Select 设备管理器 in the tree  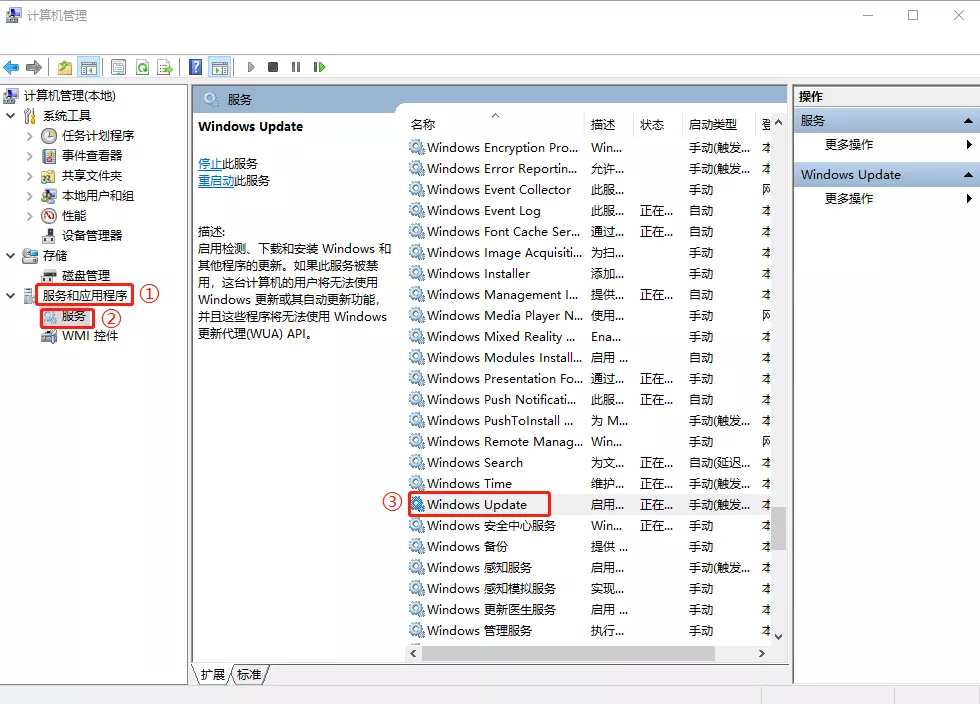click(x=92, y=236)
